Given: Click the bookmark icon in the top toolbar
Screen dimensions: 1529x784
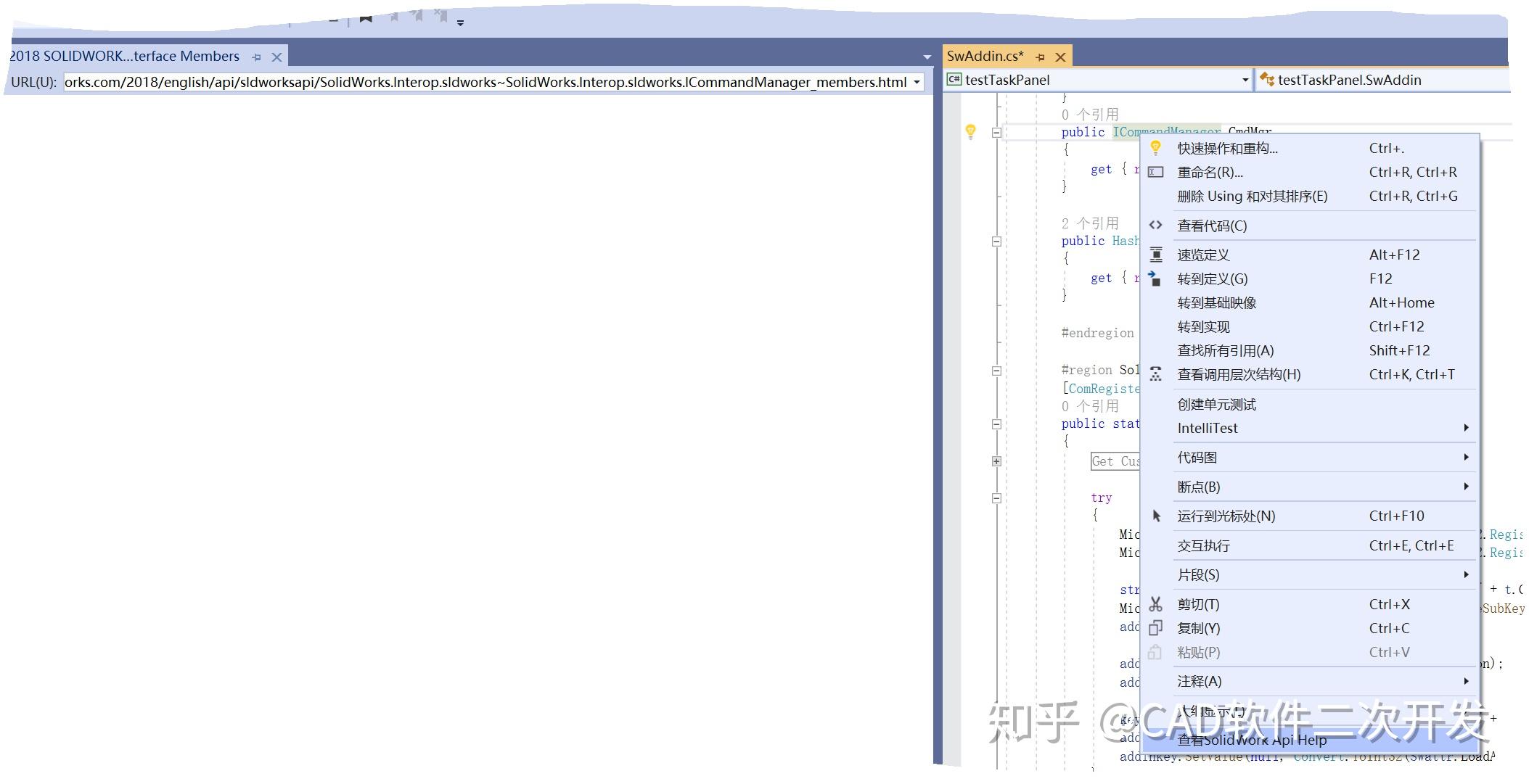Looking at the screenshot, I should (x=366, y=17).
